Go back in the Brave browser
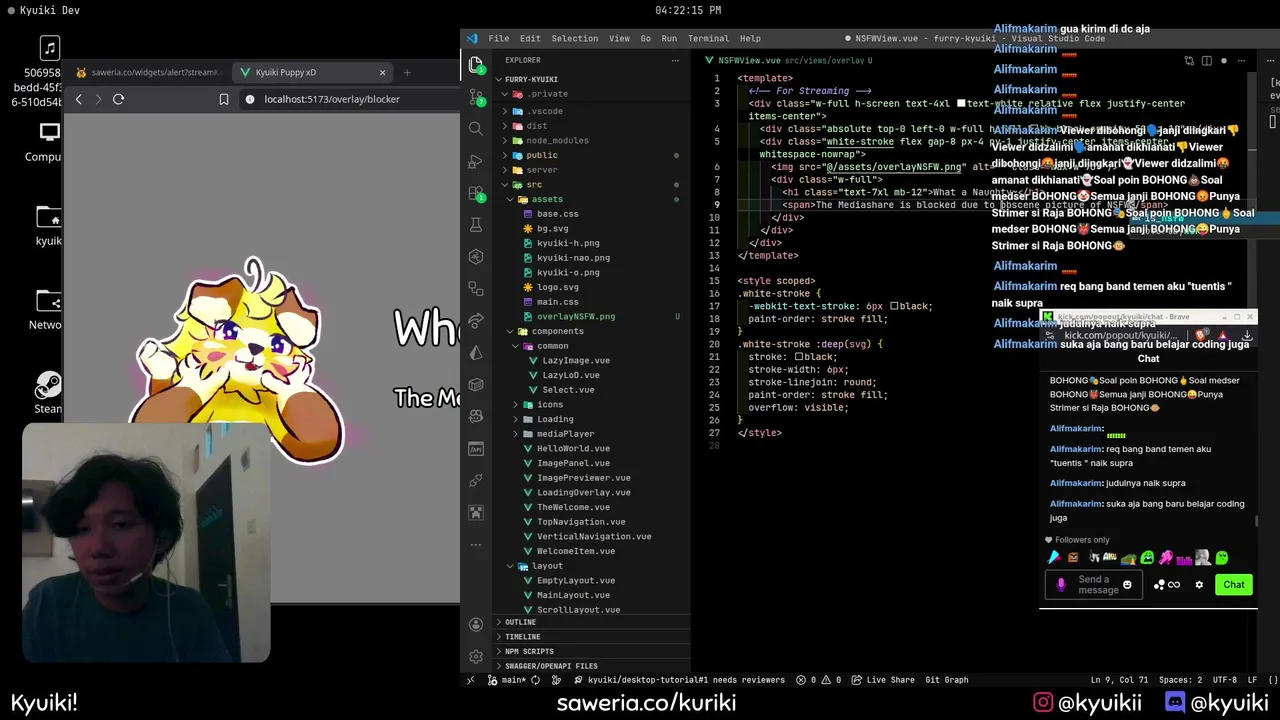 pyautogui.click(x=79, y=99)
